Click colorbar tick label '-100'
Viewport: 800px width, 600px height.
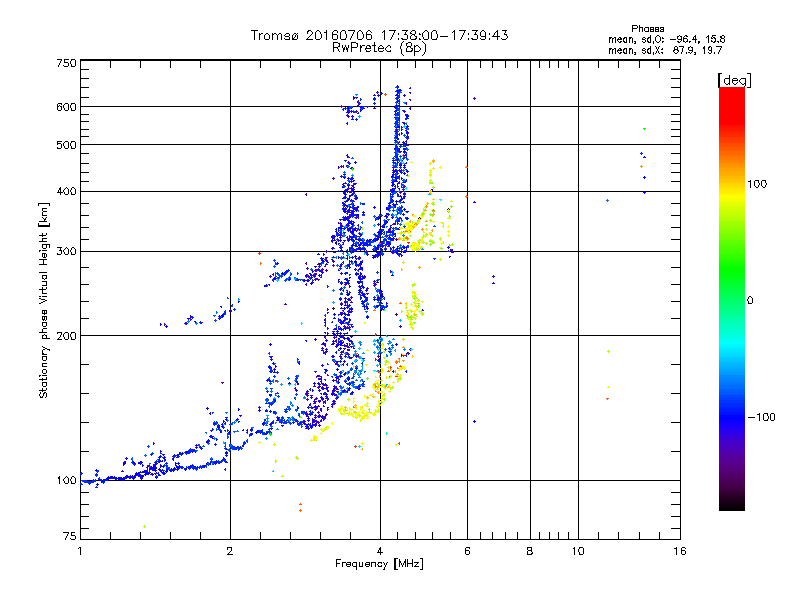(762, 417)
